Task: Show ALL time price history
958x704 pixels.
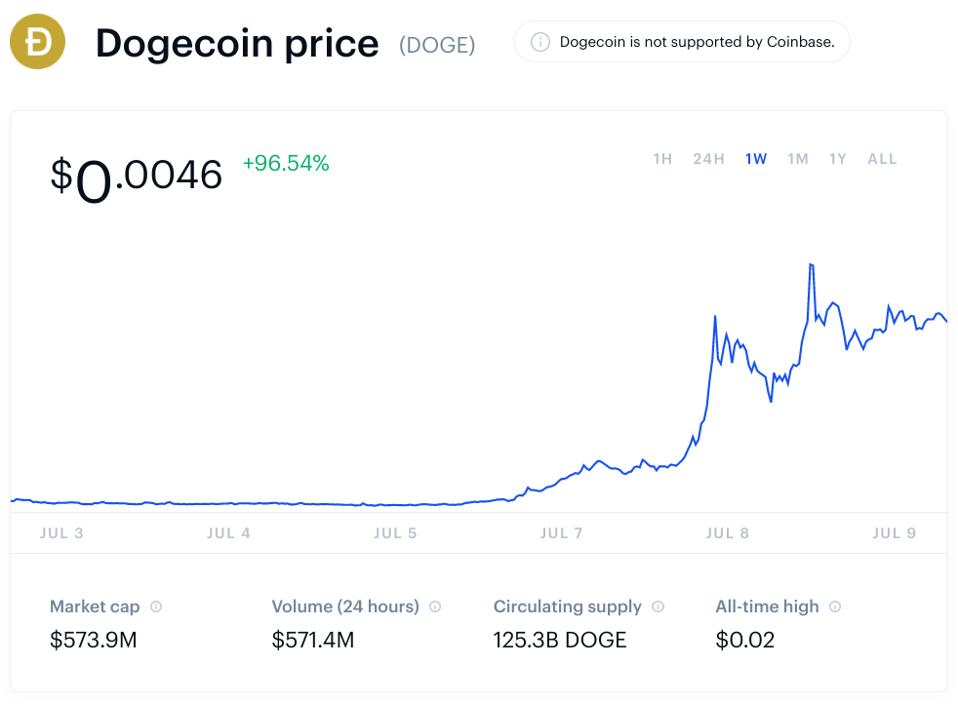Action: pos(882,159)
